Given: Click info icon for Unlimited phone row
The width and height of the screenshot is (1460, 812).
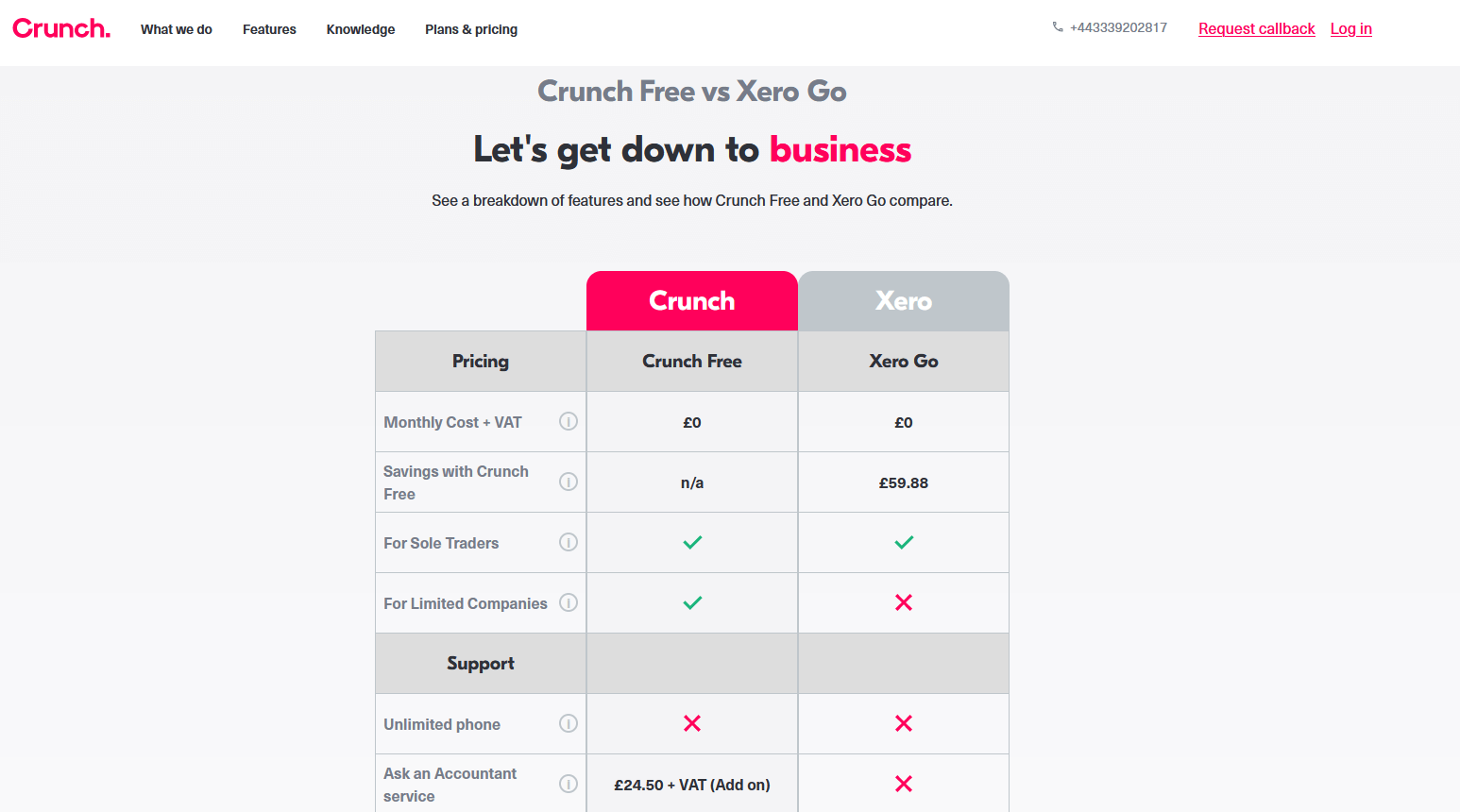Looking at the screenshot, I should click(x=569, y=723).
